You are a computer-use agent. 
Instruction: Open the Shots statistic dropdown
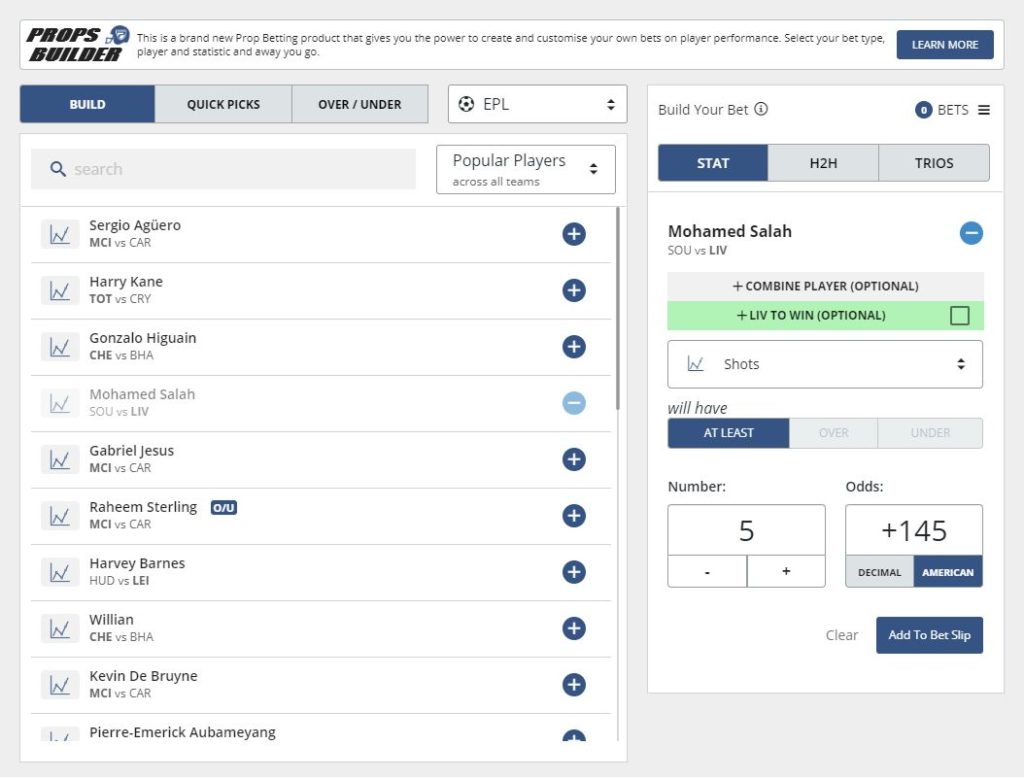click(x=825, y=364)
